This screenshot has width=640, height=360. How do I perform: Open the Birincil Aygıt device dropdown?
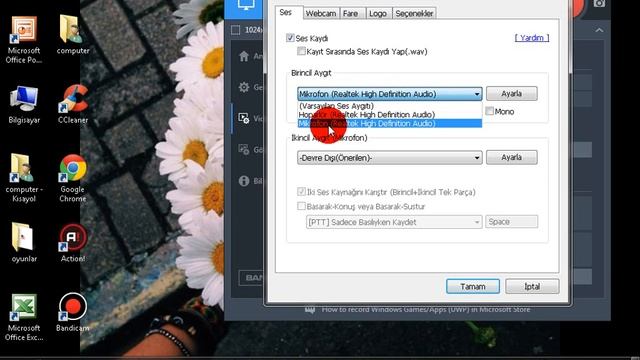coord(389,94)
